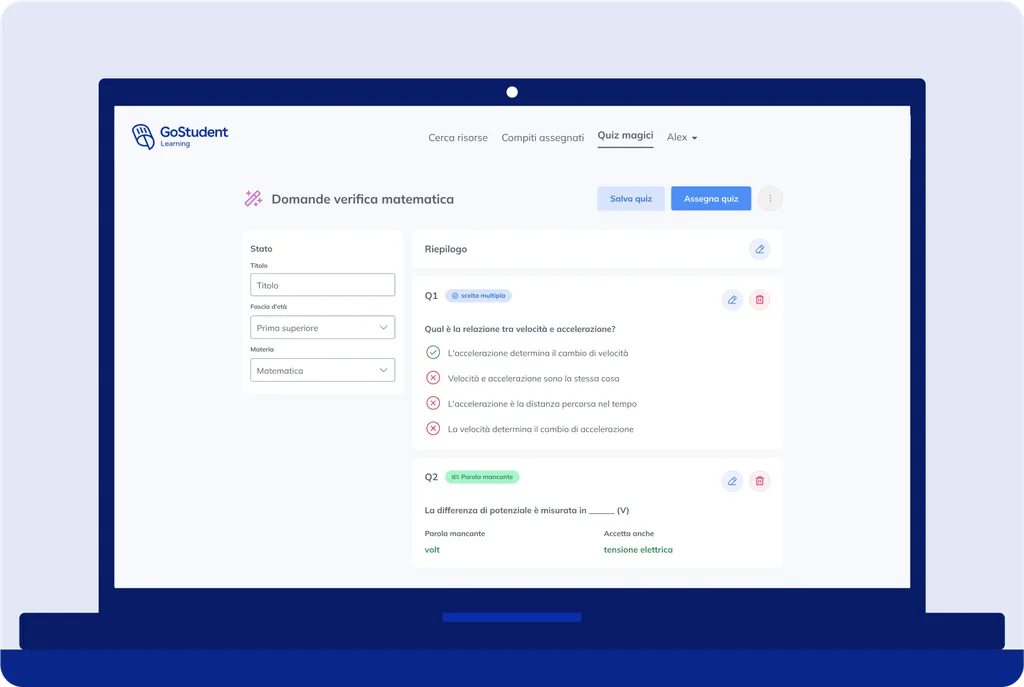Delete question Q1 with trash icon

click(x=760, y=300)
